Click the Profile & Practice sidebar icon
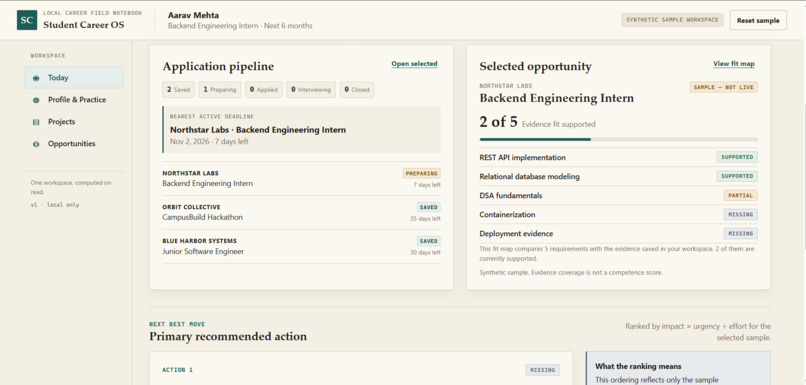 [36, 100]
